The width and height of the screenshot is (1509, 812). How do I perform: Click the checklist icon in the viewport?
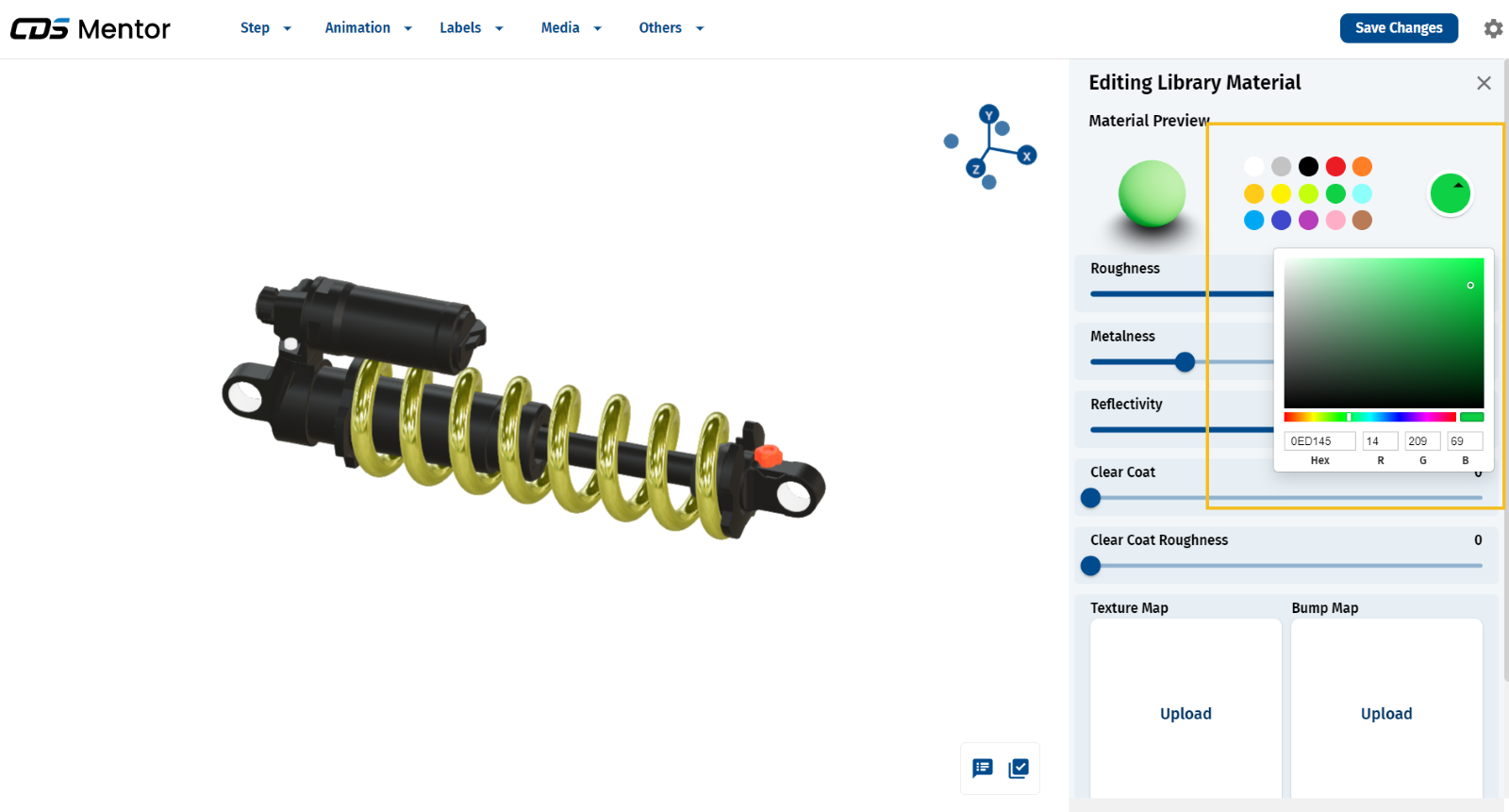point(1019,769)
